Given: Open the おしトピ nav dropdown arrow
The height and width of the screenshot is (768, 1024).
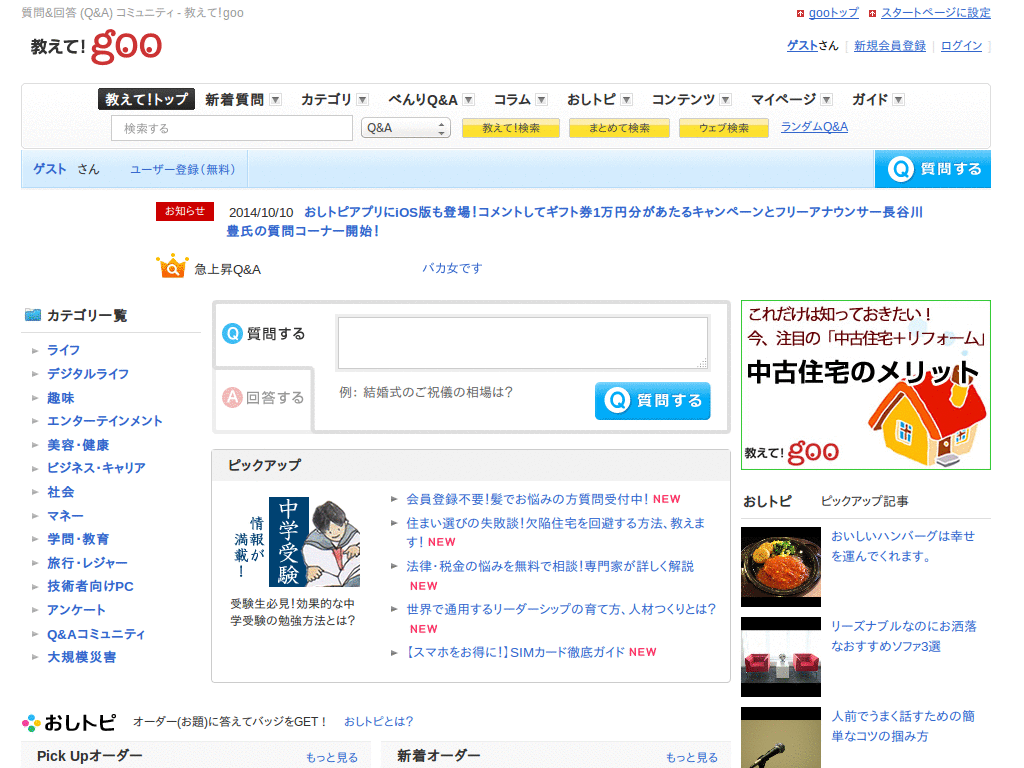Looking at the screenshot, I should pos(626,100).
